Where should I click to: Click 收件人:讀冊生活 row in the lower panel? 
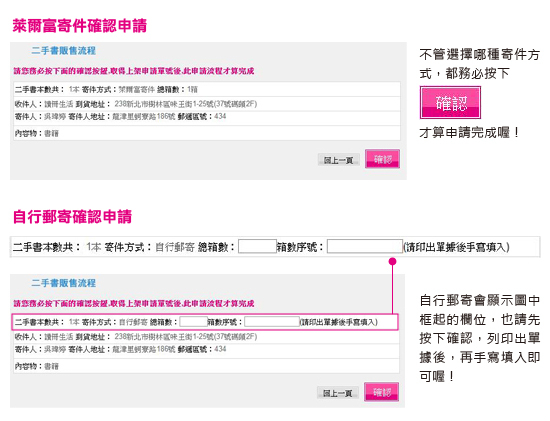point(206,337)
